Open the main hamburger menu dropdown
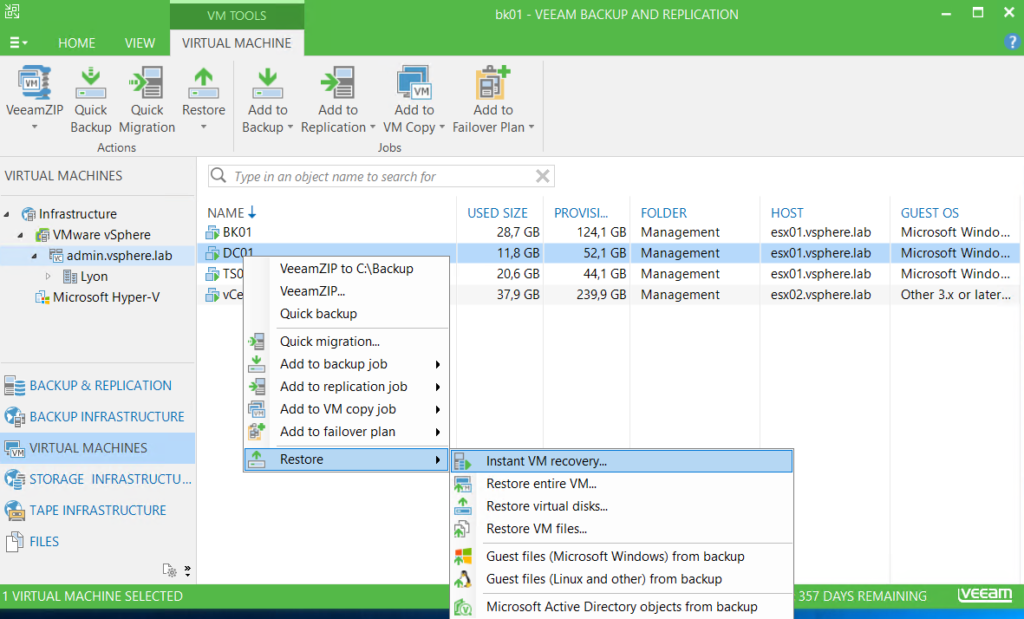This screenshot has width=1024, height=619. 18,43
